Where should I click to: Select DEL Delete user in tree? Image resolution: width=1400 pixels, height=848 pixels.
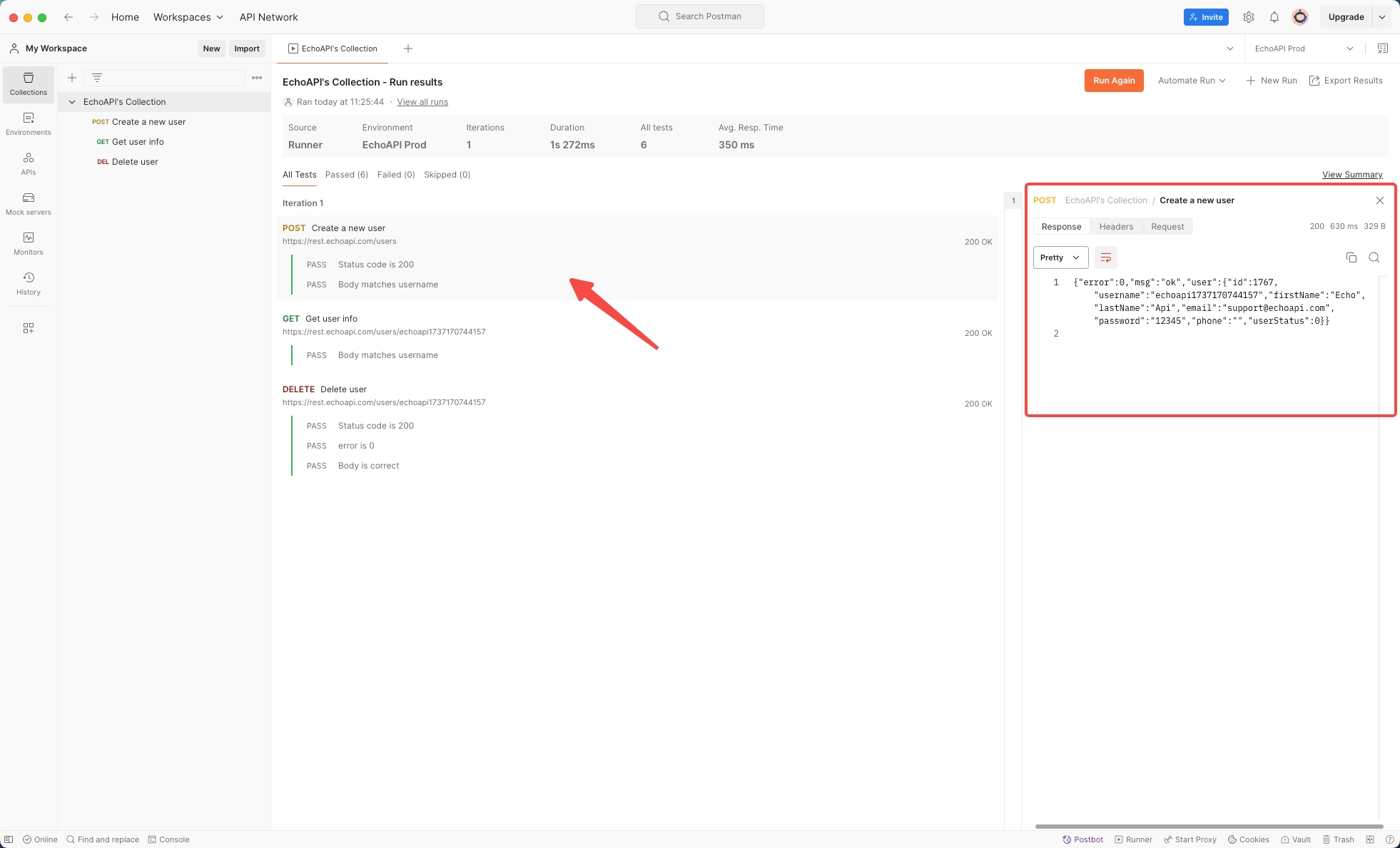(x=164, y=162)
